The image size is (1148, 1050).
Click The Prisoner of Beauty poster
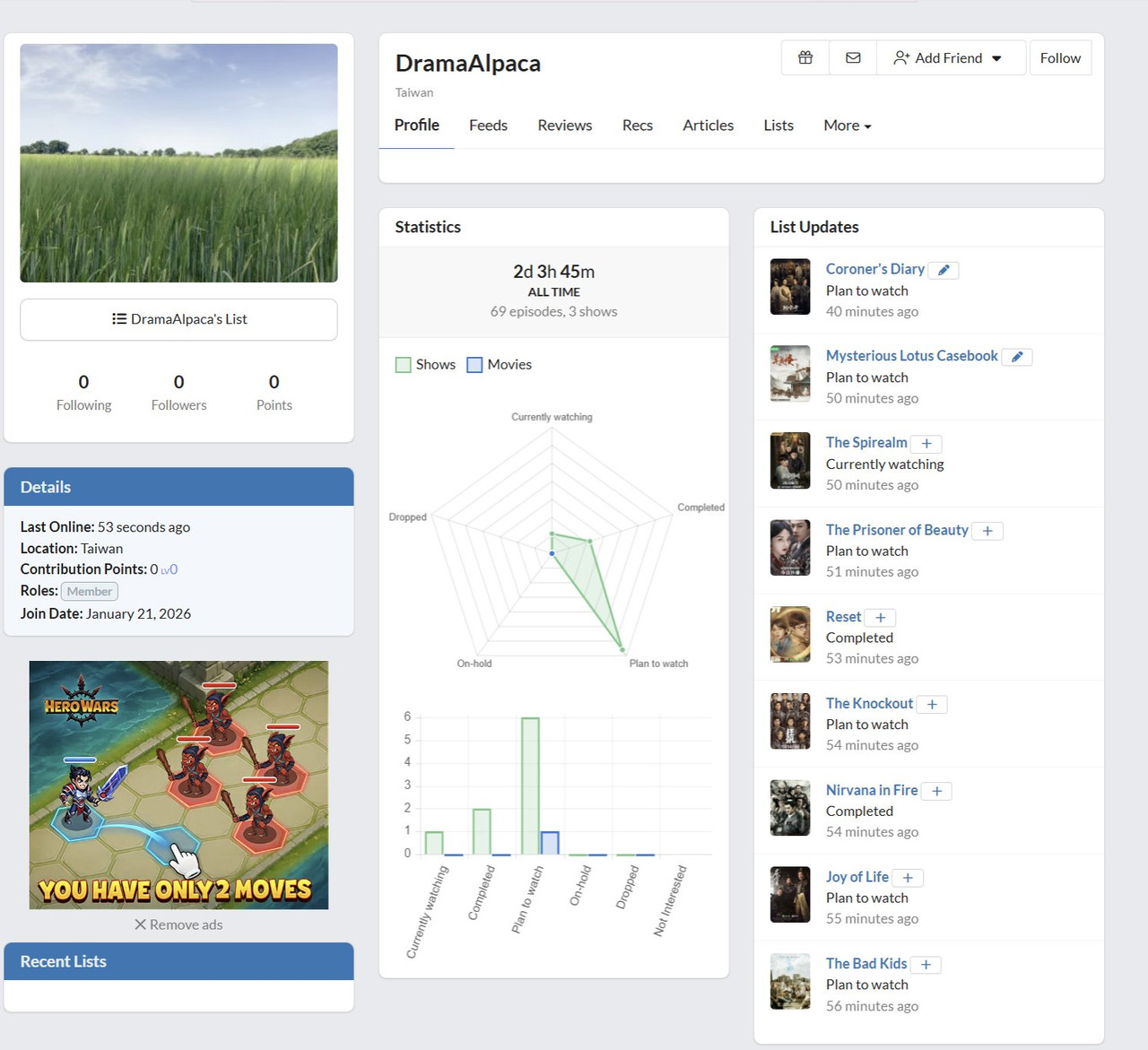pos(790,548)
